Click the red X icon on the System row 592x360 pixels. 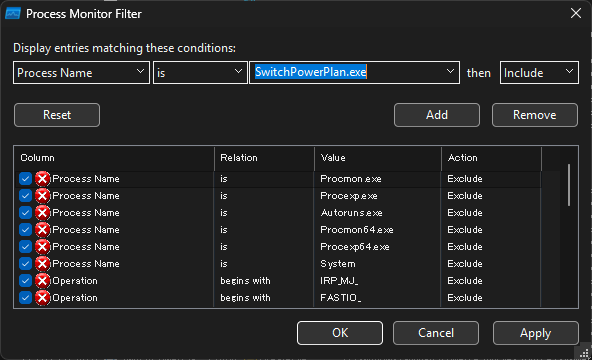pyautogui.click(x=42, y=263)
